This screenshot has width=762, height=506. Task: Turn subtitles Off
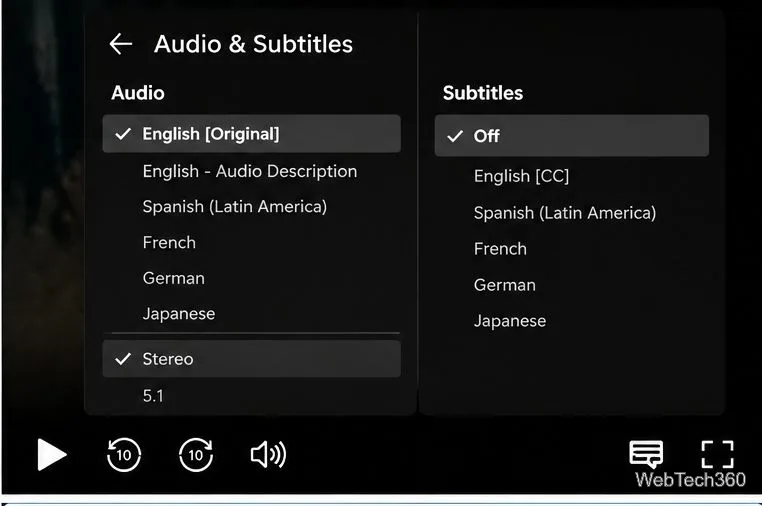pyautogui.click(x=572, y=136)
